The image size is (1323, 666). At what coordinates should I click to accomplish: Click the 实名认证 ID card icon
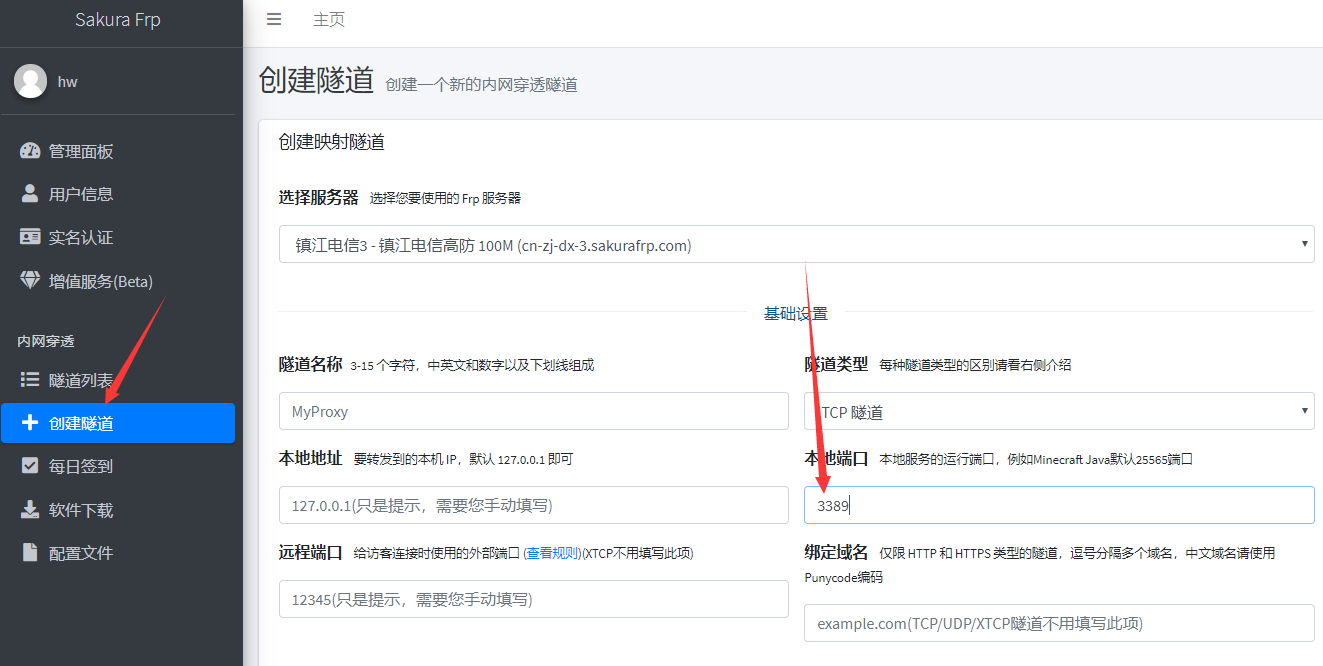(x=30, y=237)
